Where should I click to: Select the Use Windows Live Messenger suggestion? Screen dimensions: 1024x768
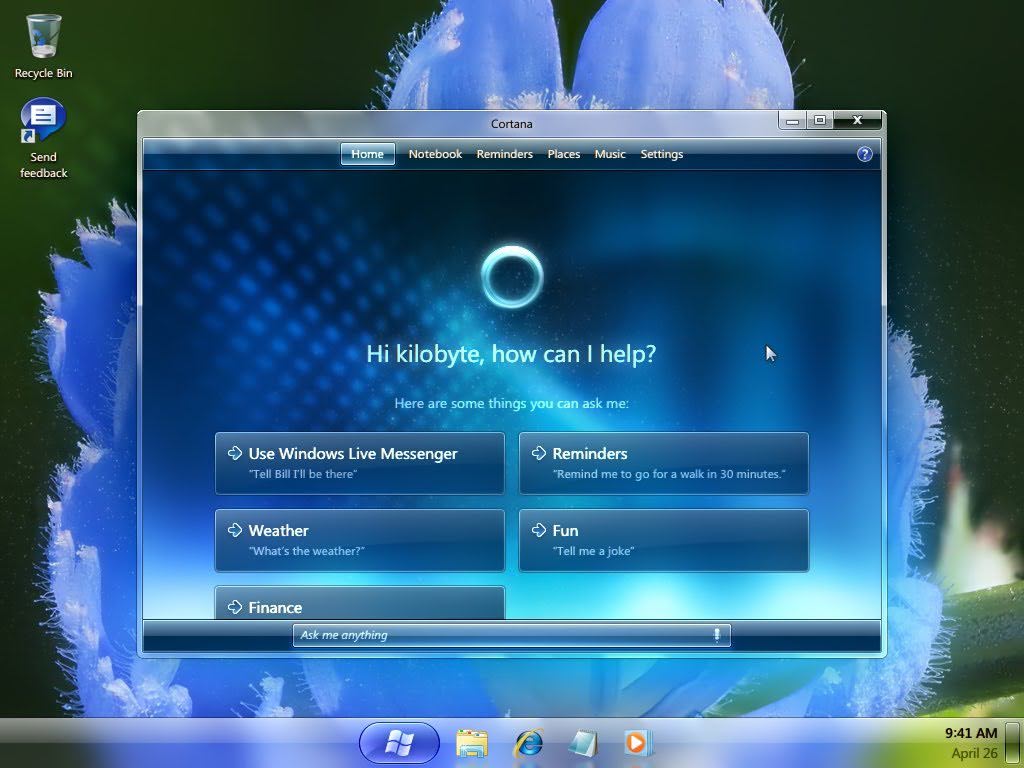(360, 463)
